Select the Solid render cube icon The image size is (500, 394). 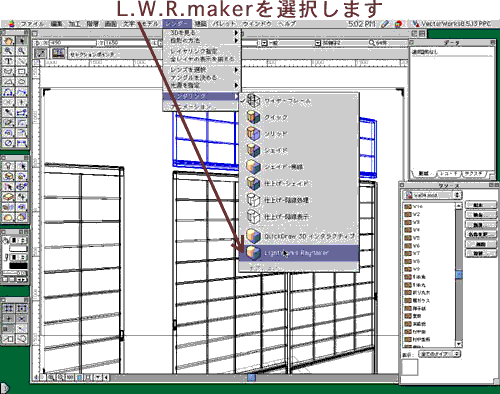point(253,134)
